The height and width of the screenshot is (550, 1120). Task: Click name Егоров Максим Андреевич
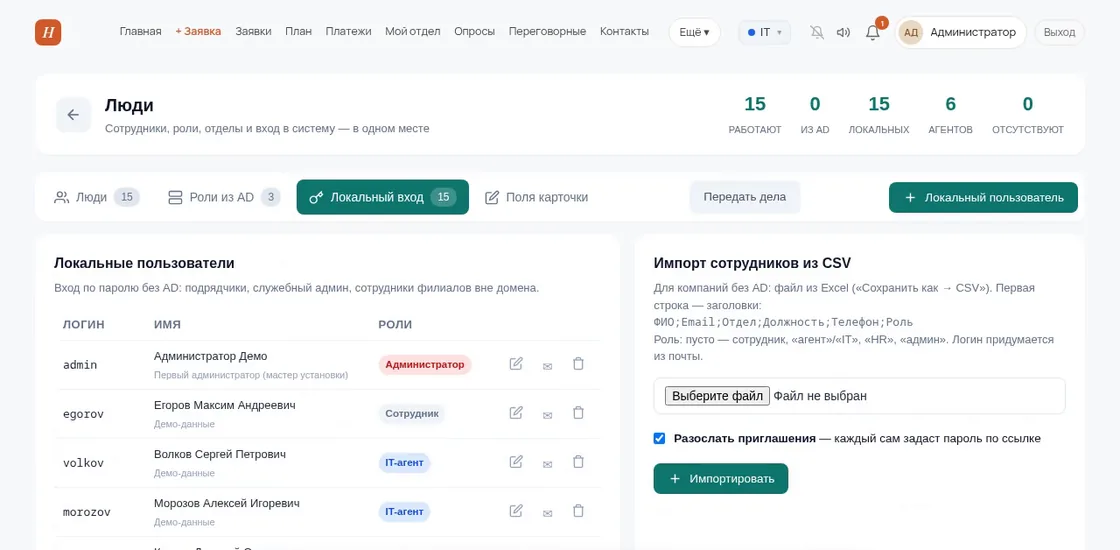pyautogui.click(x=225, y=405)
